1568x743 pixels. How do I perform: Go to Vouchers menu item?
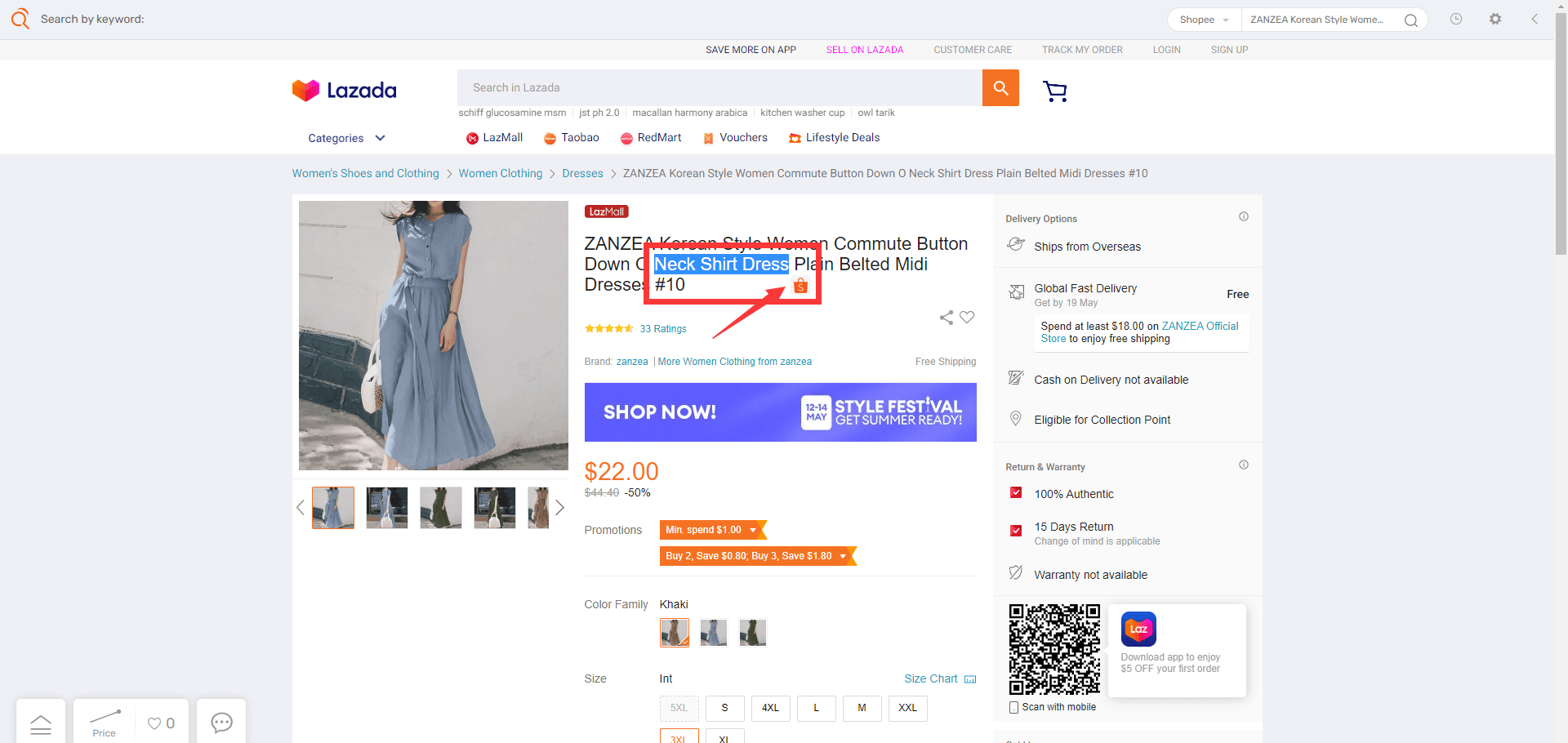click(x=735, y=138)
